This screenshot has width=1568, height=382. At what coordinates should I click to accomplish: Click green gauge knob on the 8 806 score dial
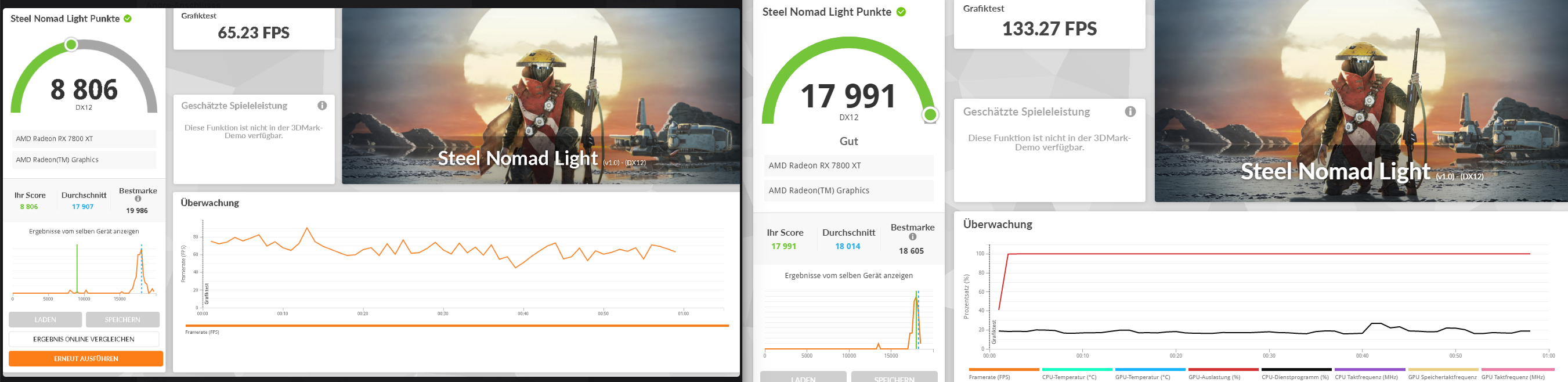coord(71,45)
